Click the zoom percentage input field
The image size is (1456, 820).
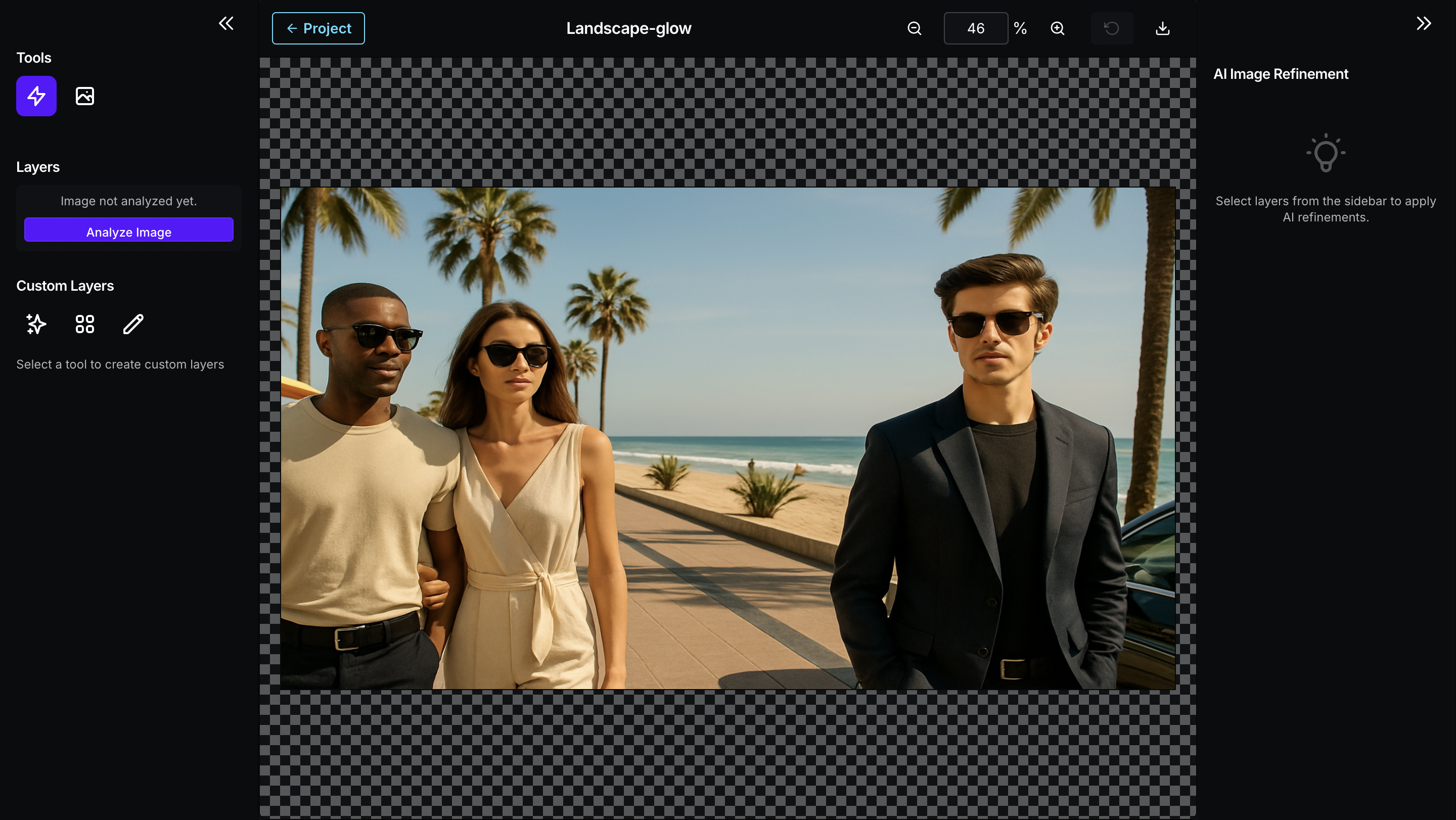click(x=976, y=28)
